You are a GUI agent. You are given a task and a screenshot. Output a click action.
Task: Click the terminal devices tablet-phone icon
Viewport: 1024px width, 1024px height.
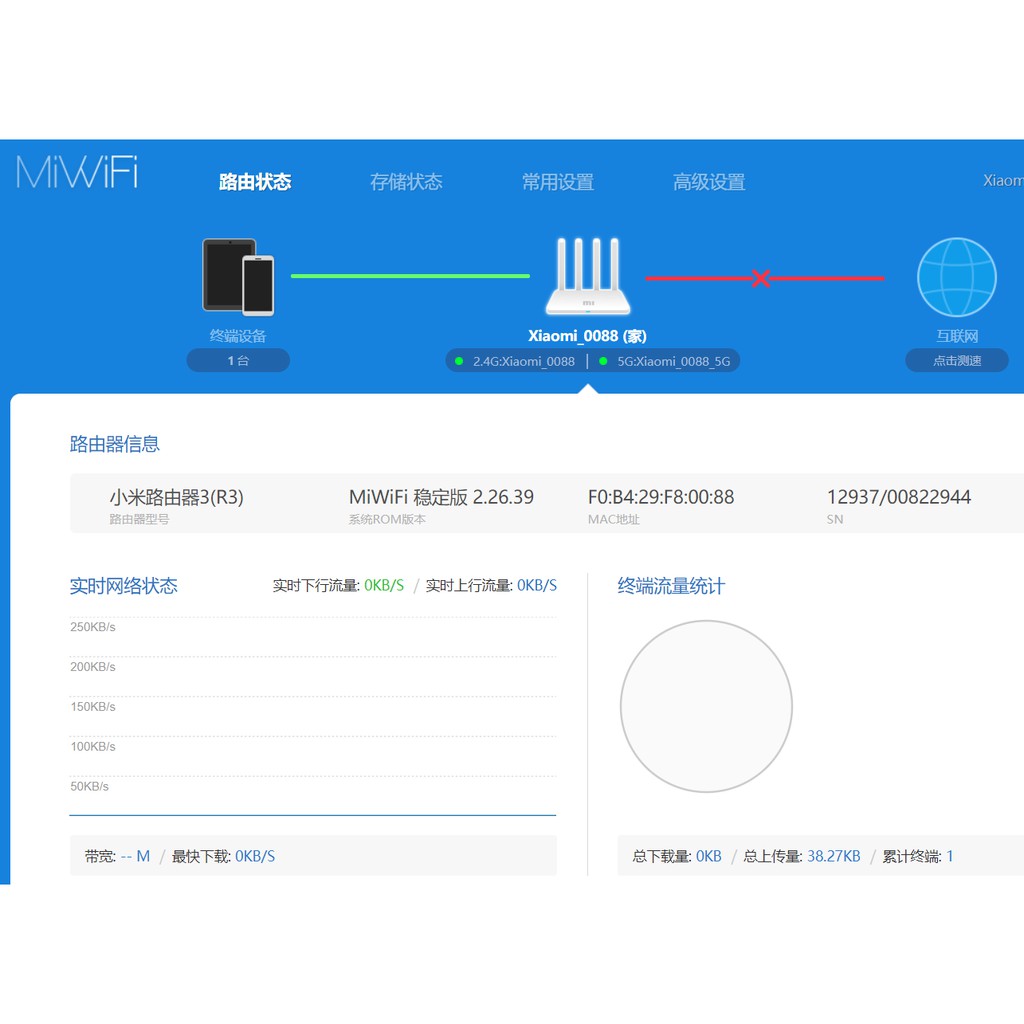click(238, 277)
